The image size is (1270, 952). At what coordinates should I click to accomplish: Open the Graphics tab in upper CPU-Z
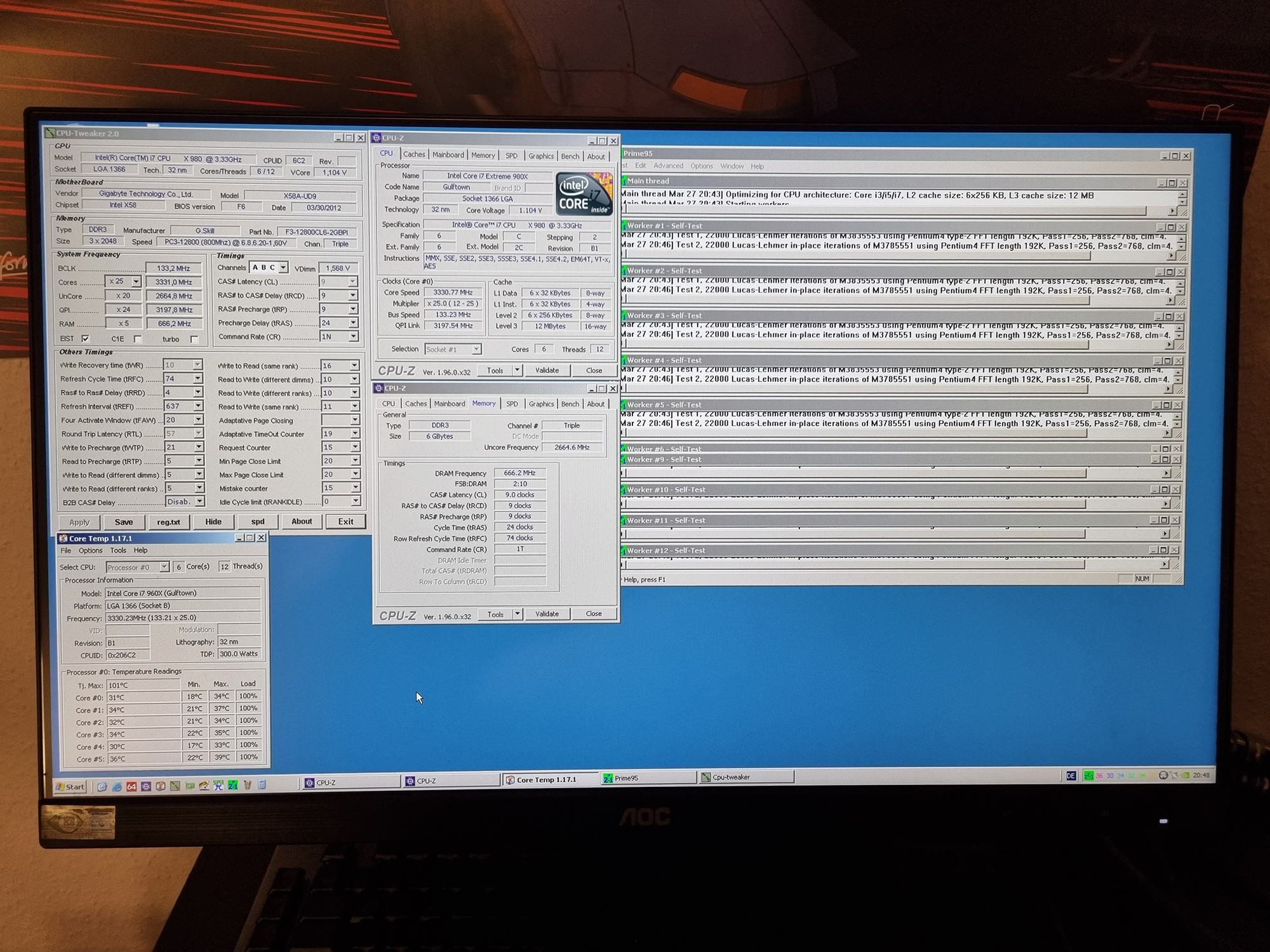coord(541,155)
